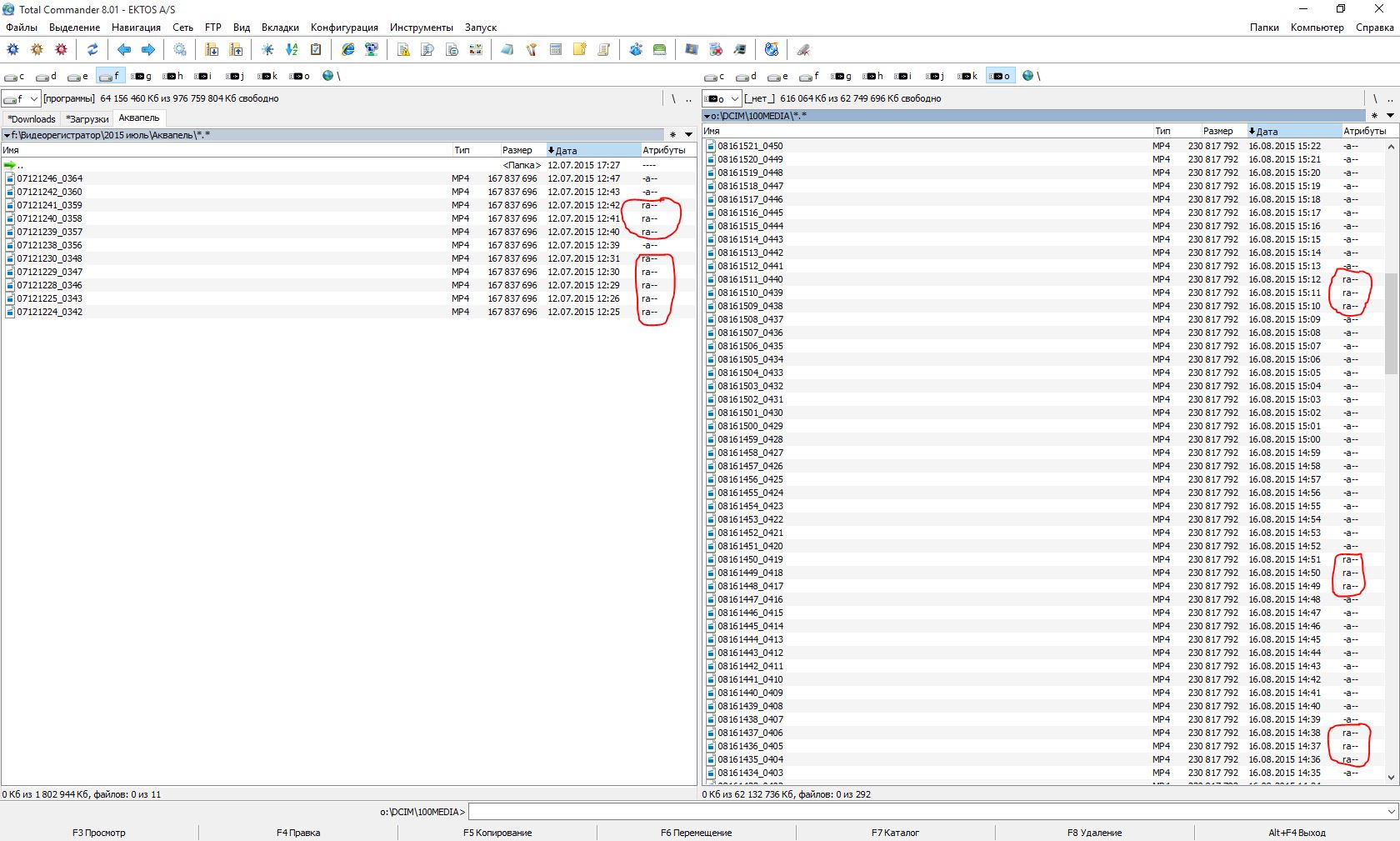
Task: Expand the command line history dropdown
Action: tap(1390, 812)
